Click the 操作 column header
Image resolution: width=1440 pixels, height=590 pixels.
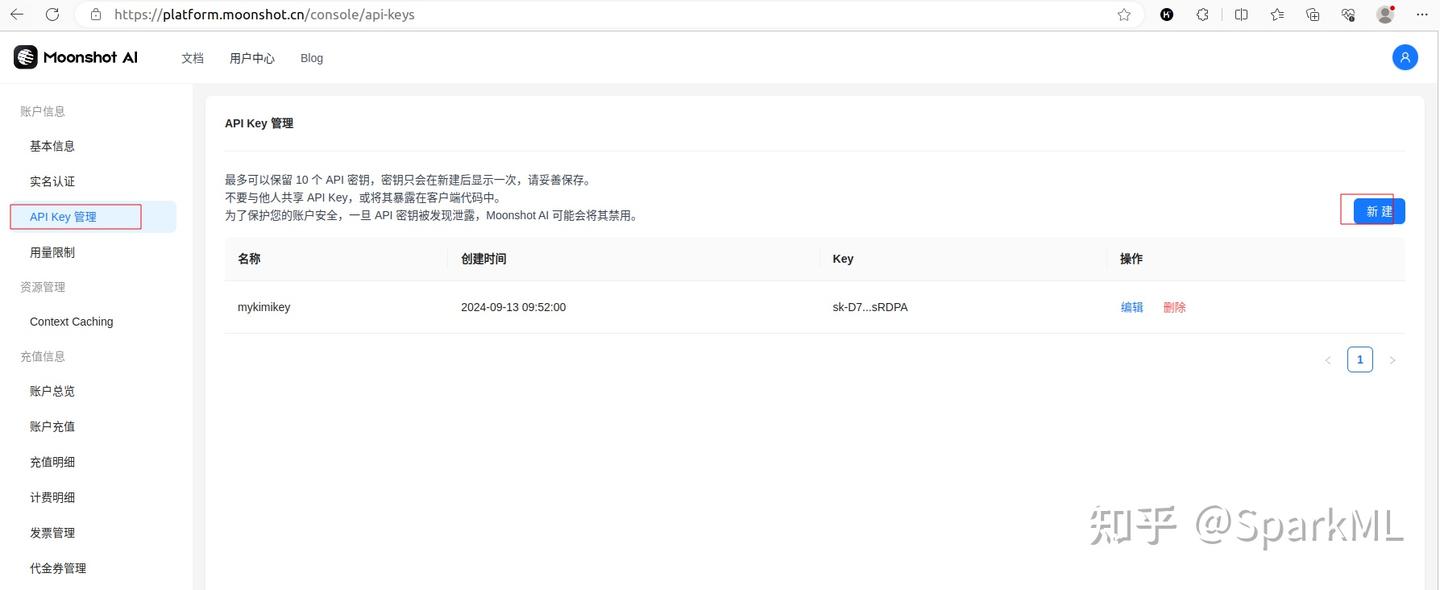click(x=1131, y=259)
